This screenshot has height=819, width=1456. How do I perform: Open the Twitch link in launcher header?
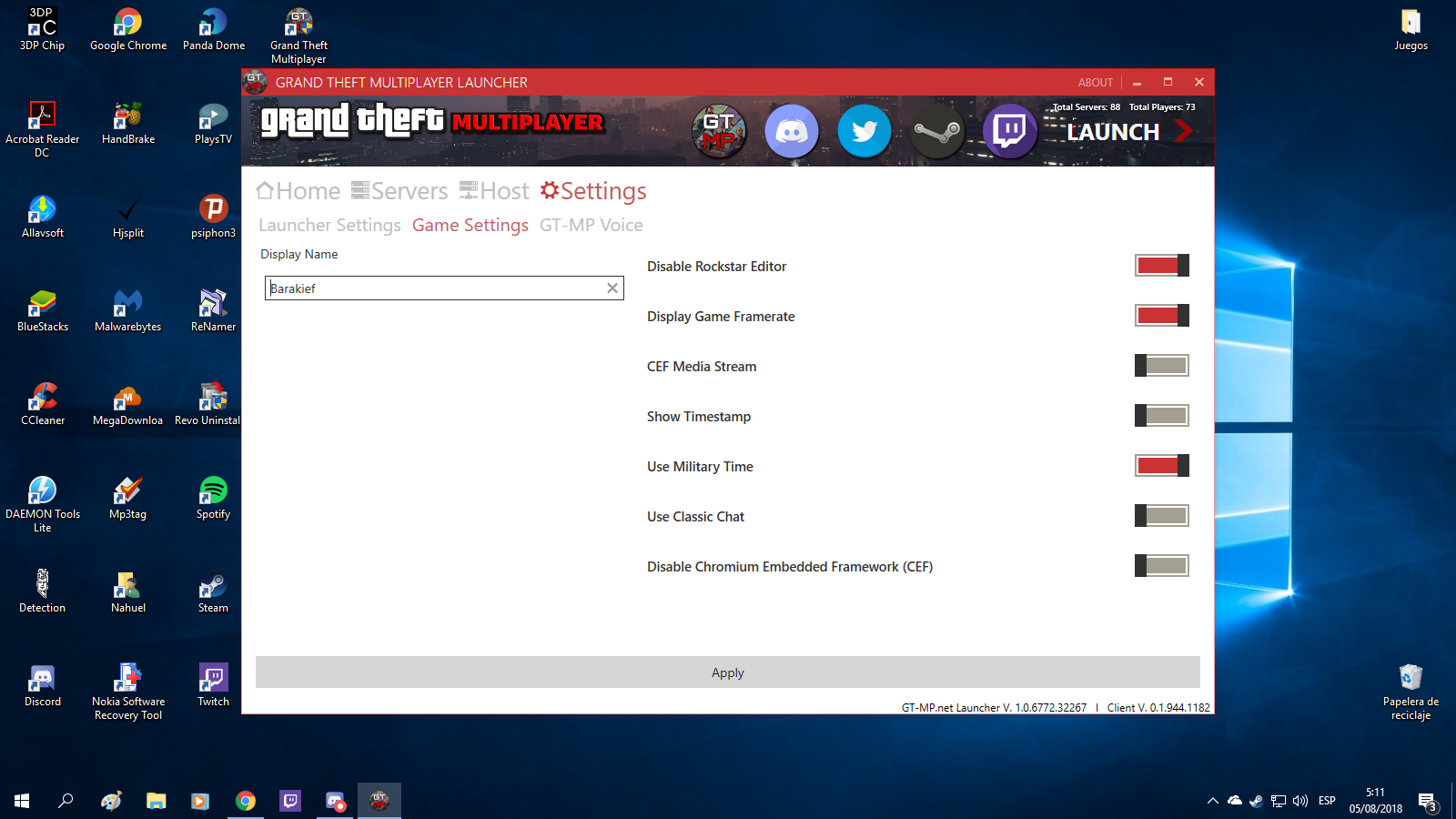coord(1010,131)
